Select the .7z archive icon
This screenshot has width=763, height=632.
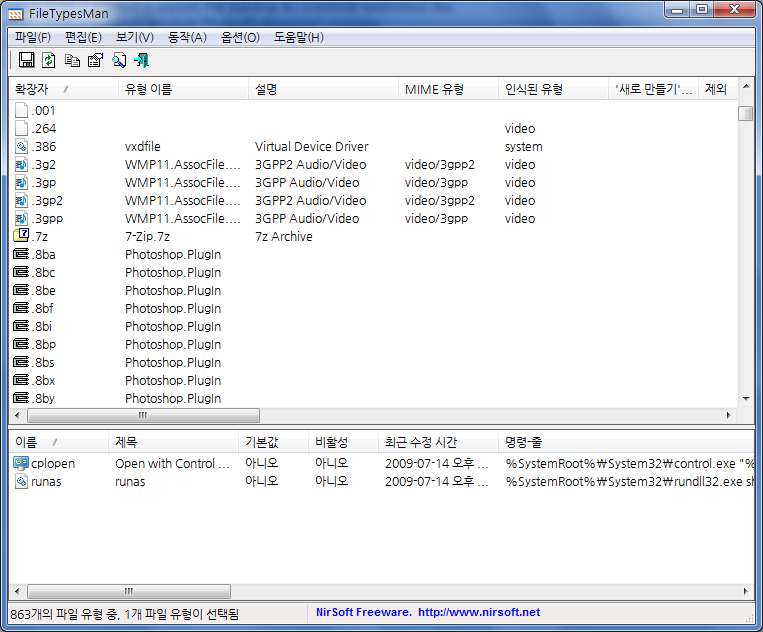pos(21,236)
